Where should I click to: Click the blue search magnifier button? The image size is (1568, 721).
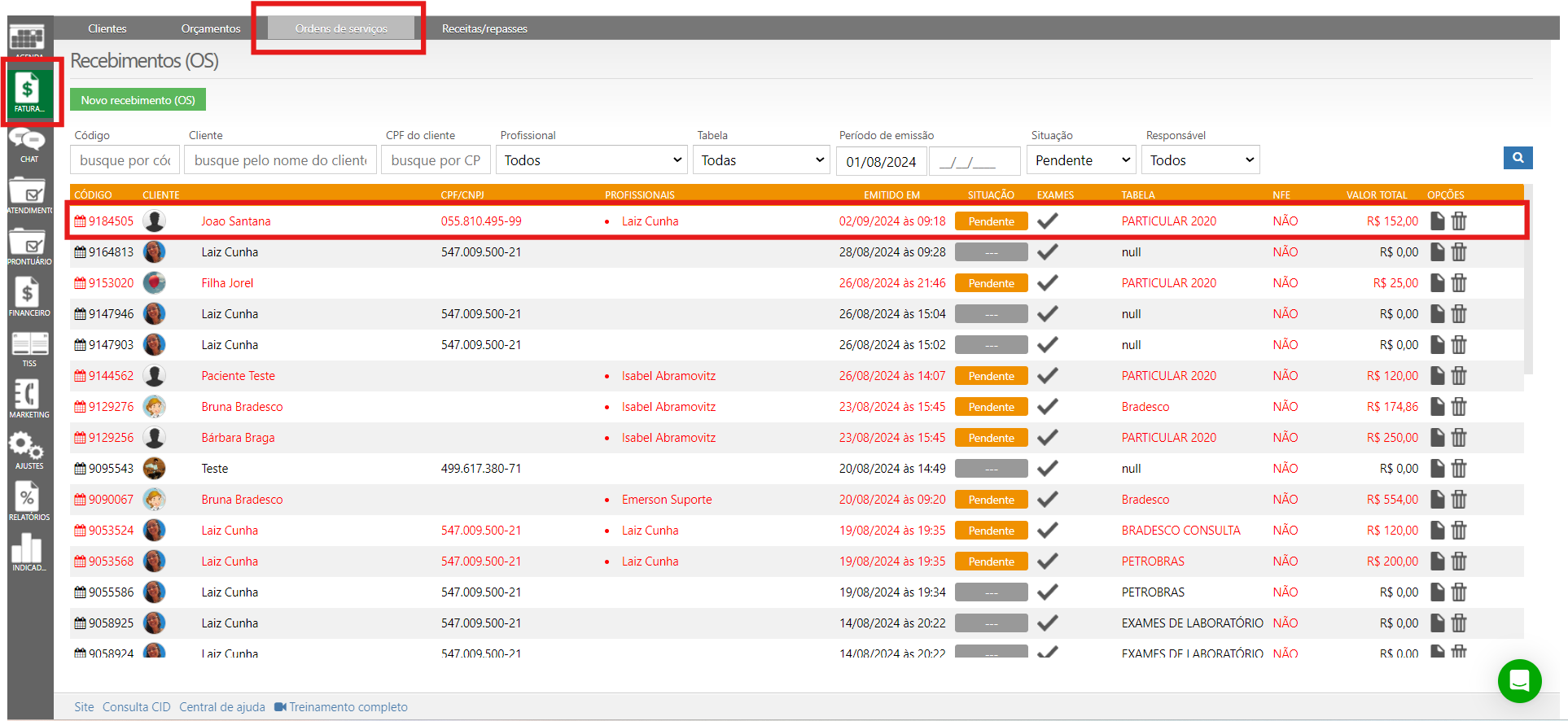(1518, 158)
